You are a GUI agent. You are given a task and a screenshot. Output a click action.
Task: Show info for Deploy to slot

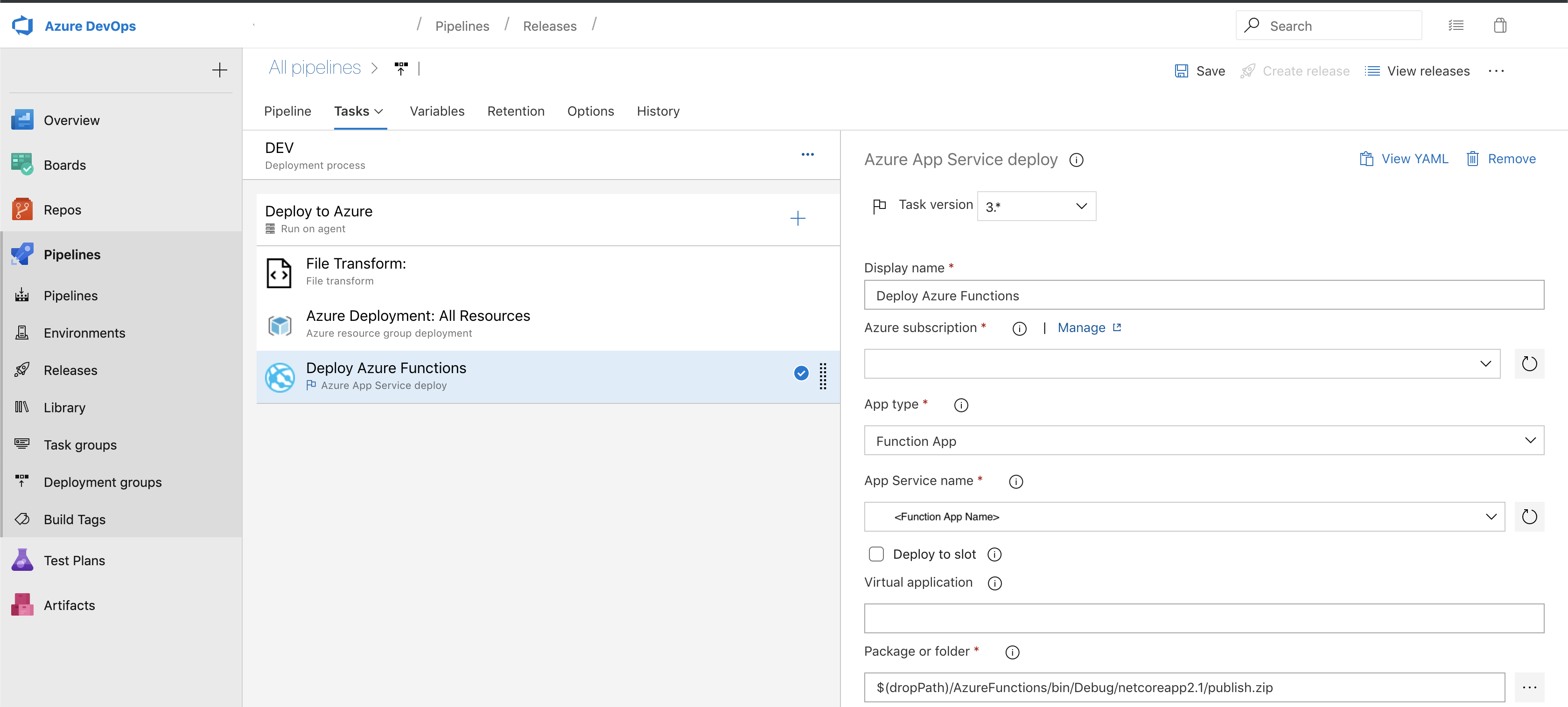click(994, 555)
